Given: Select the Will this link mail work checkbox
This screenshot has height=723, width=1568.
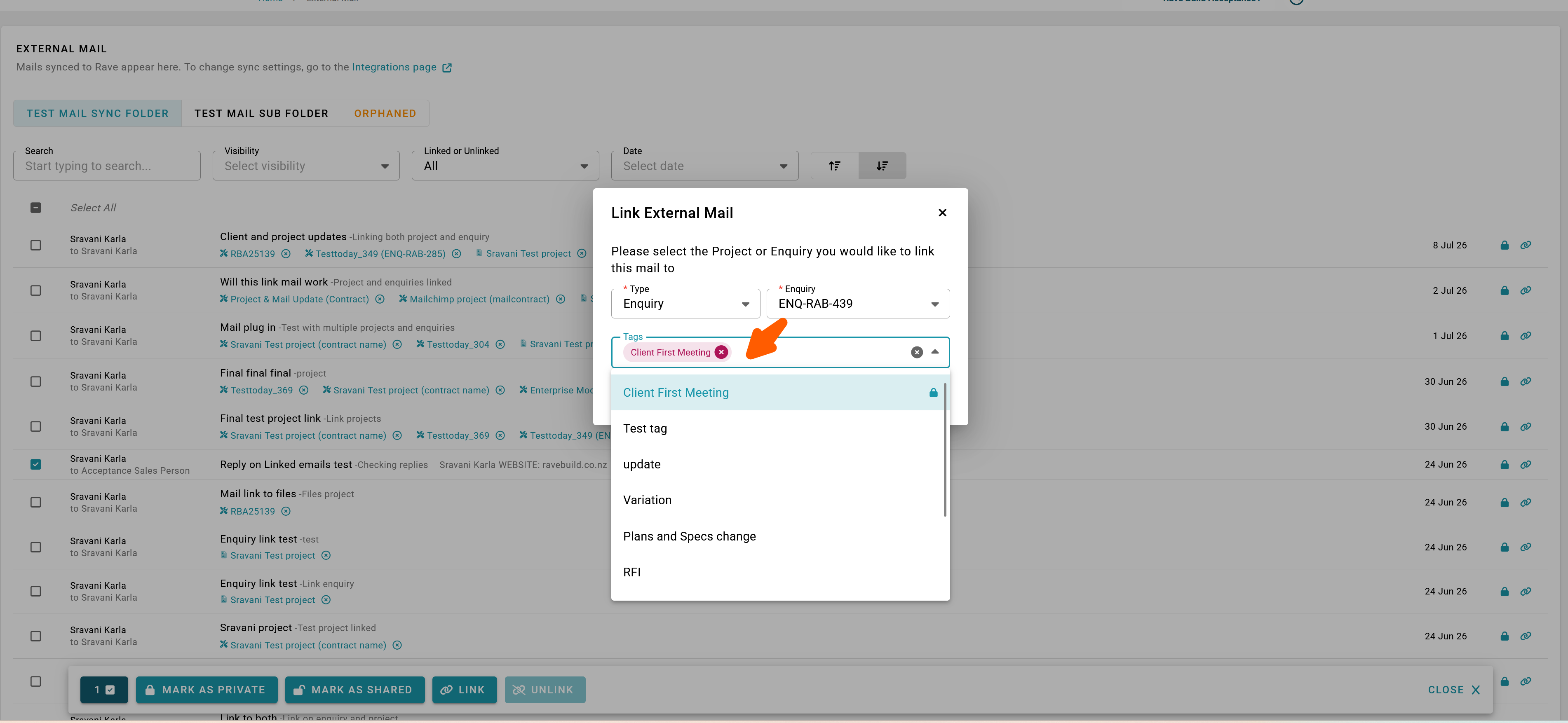Looking at the screenshot, I should coord(36,290).
